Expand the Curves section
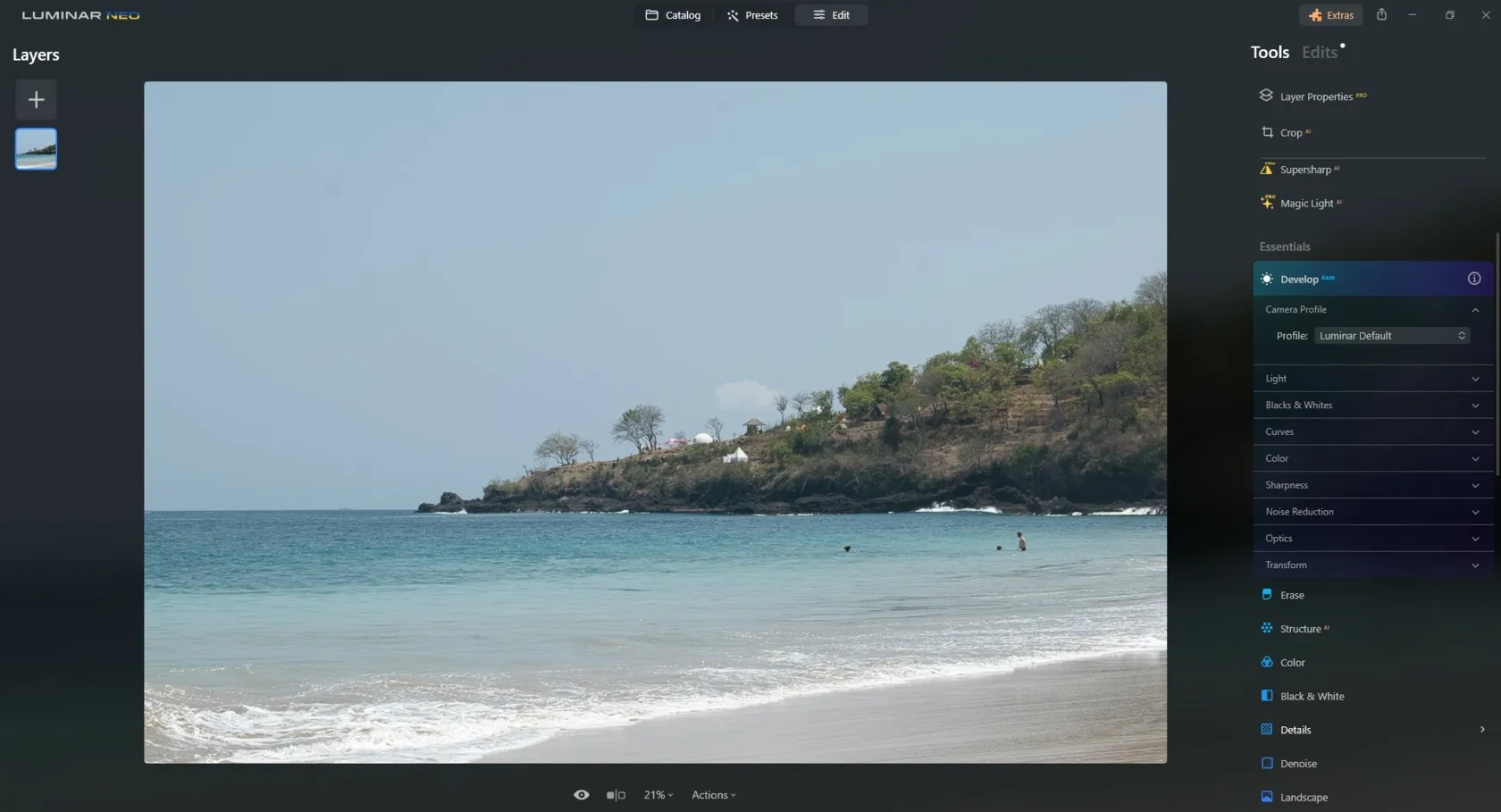 click(x=1371, y=431)
